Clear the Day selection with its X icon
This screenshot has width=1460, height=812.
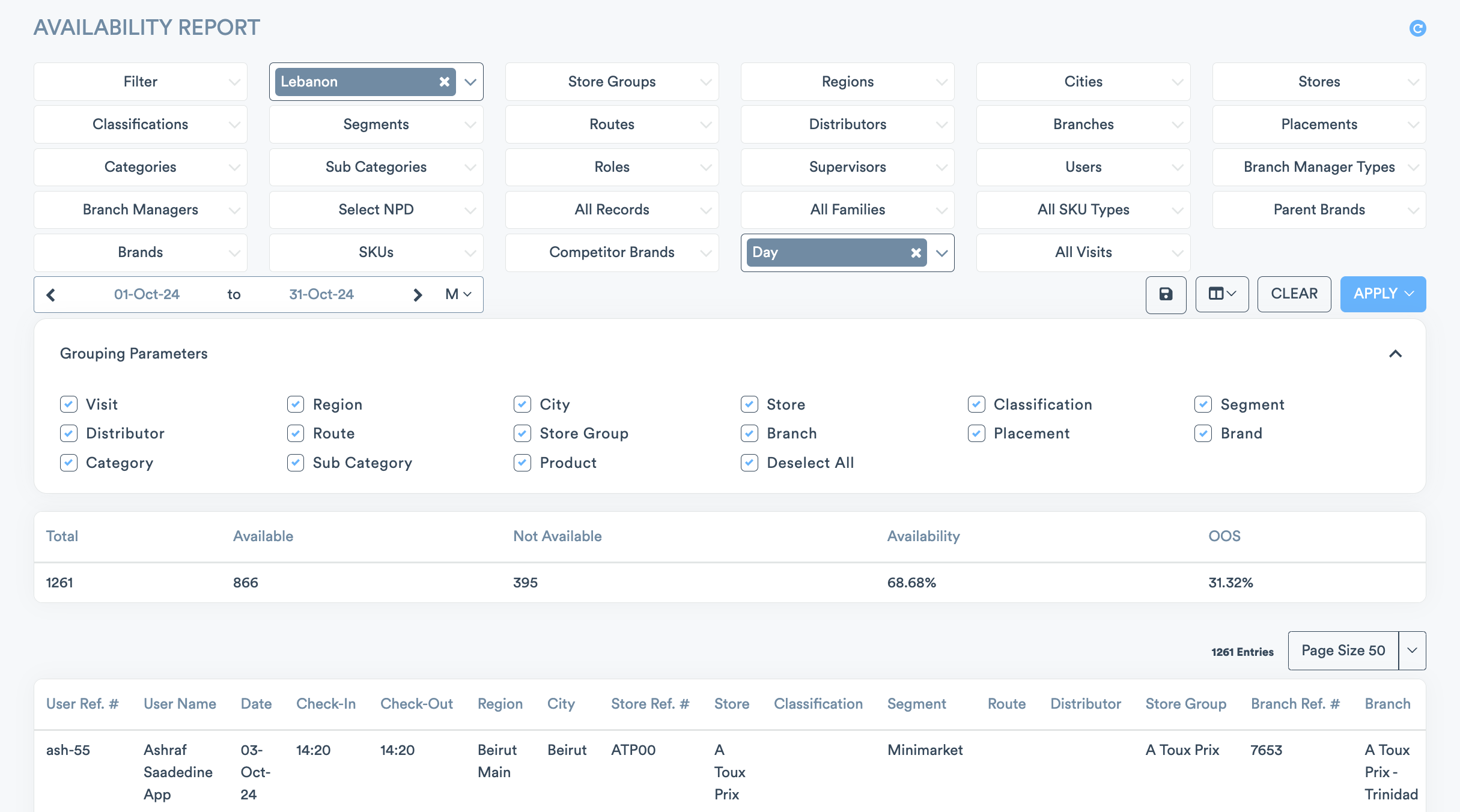[916, 253]
